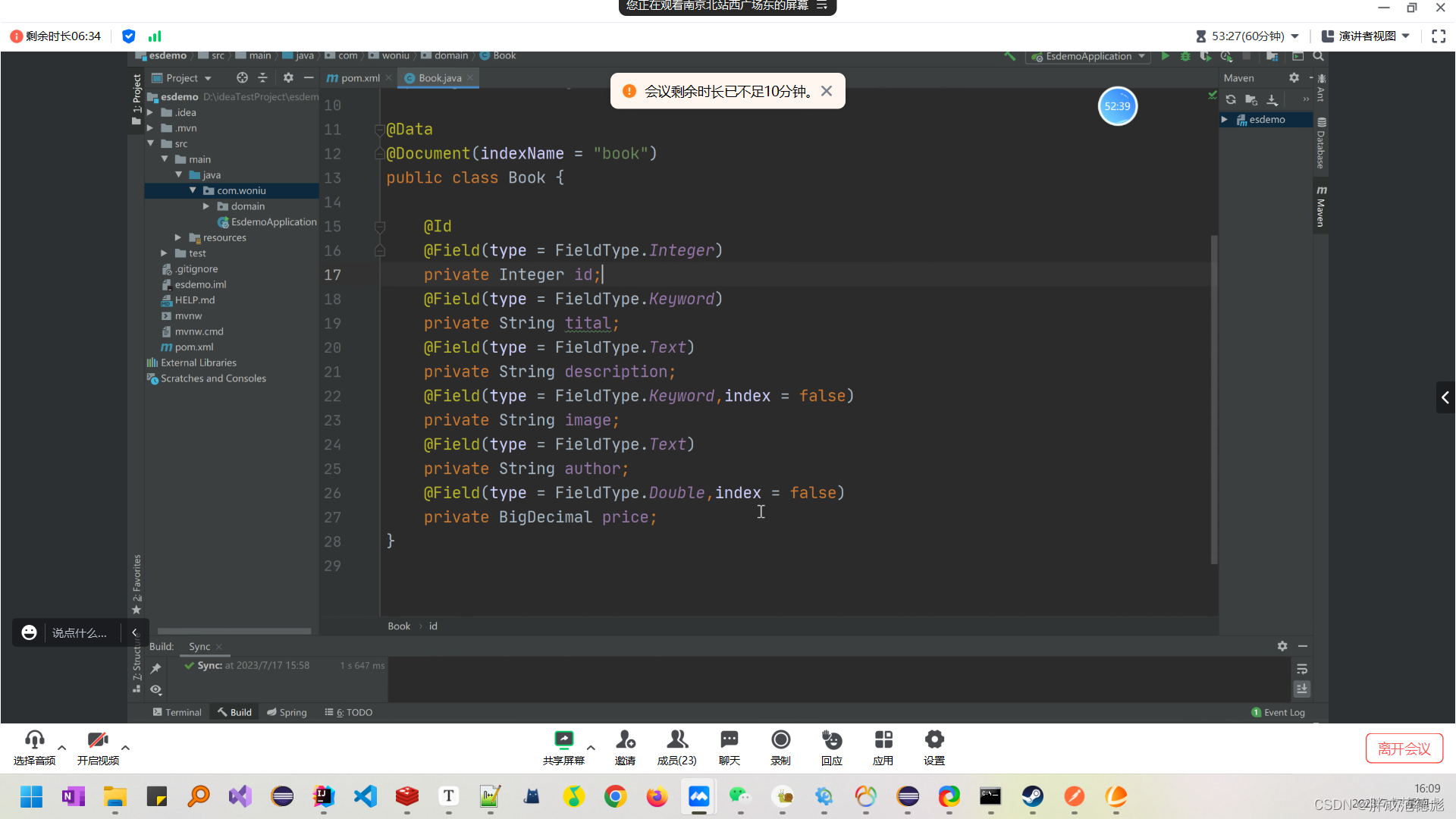Screen dimensions: 1456x819
Task: Open Members (23) list
Action: 677,748
